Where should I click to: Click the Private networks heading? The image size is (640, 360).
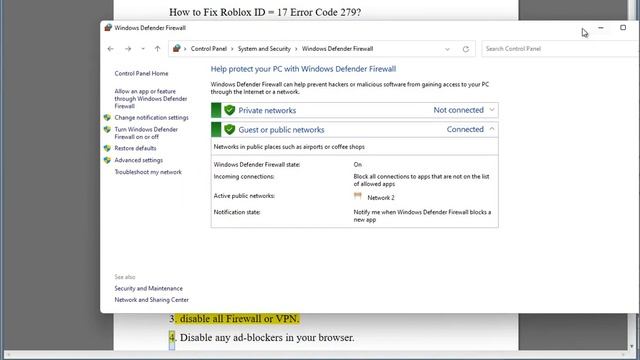pos(267,110)
